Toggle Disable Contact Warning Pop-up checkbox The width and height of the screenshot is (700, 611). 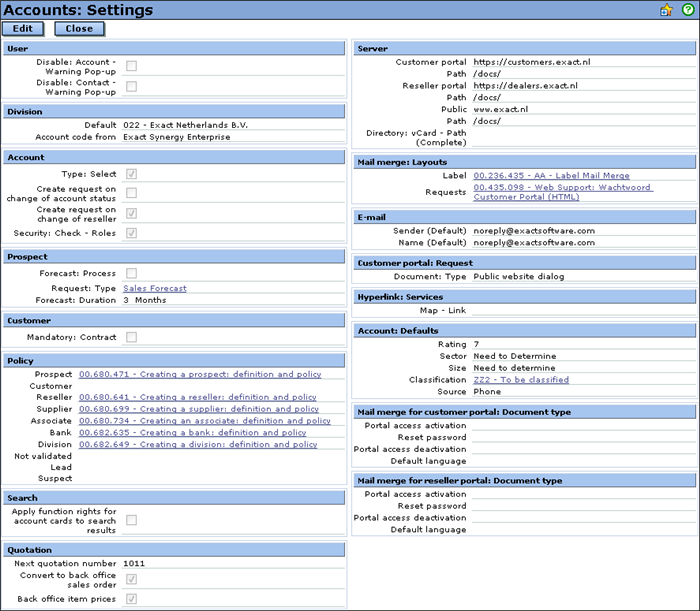point(131,87)
